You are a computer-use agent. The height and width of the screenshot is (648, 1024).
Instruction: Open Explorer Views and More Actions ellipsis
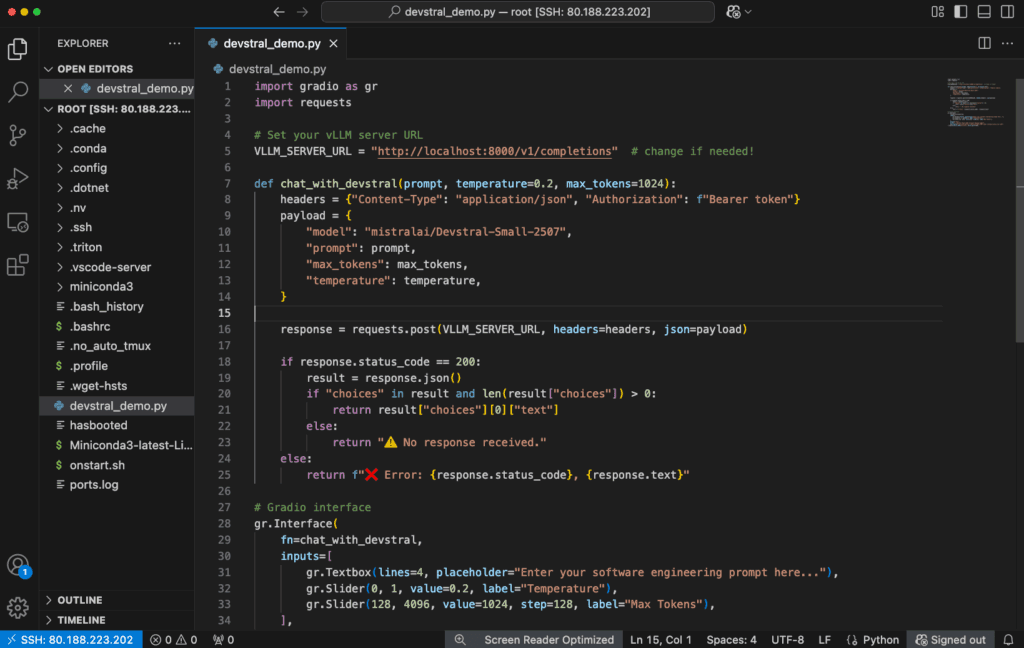tap(174, 43)
